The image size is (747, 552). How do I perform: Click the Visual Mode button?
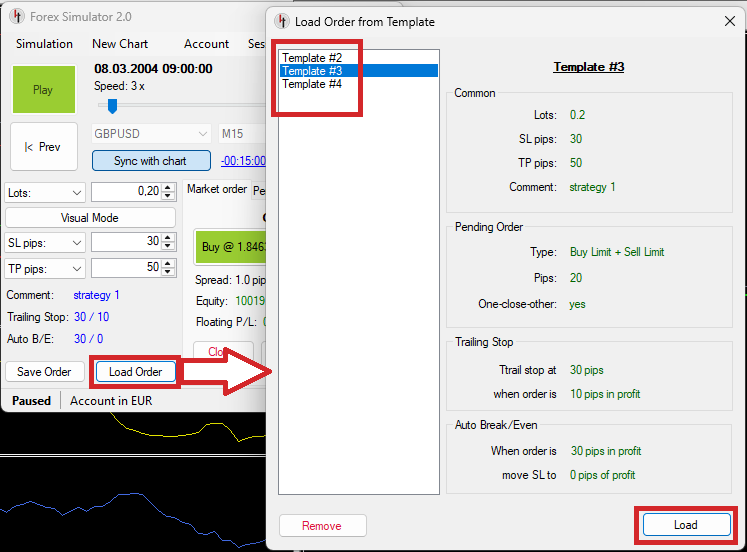point(90,218)
